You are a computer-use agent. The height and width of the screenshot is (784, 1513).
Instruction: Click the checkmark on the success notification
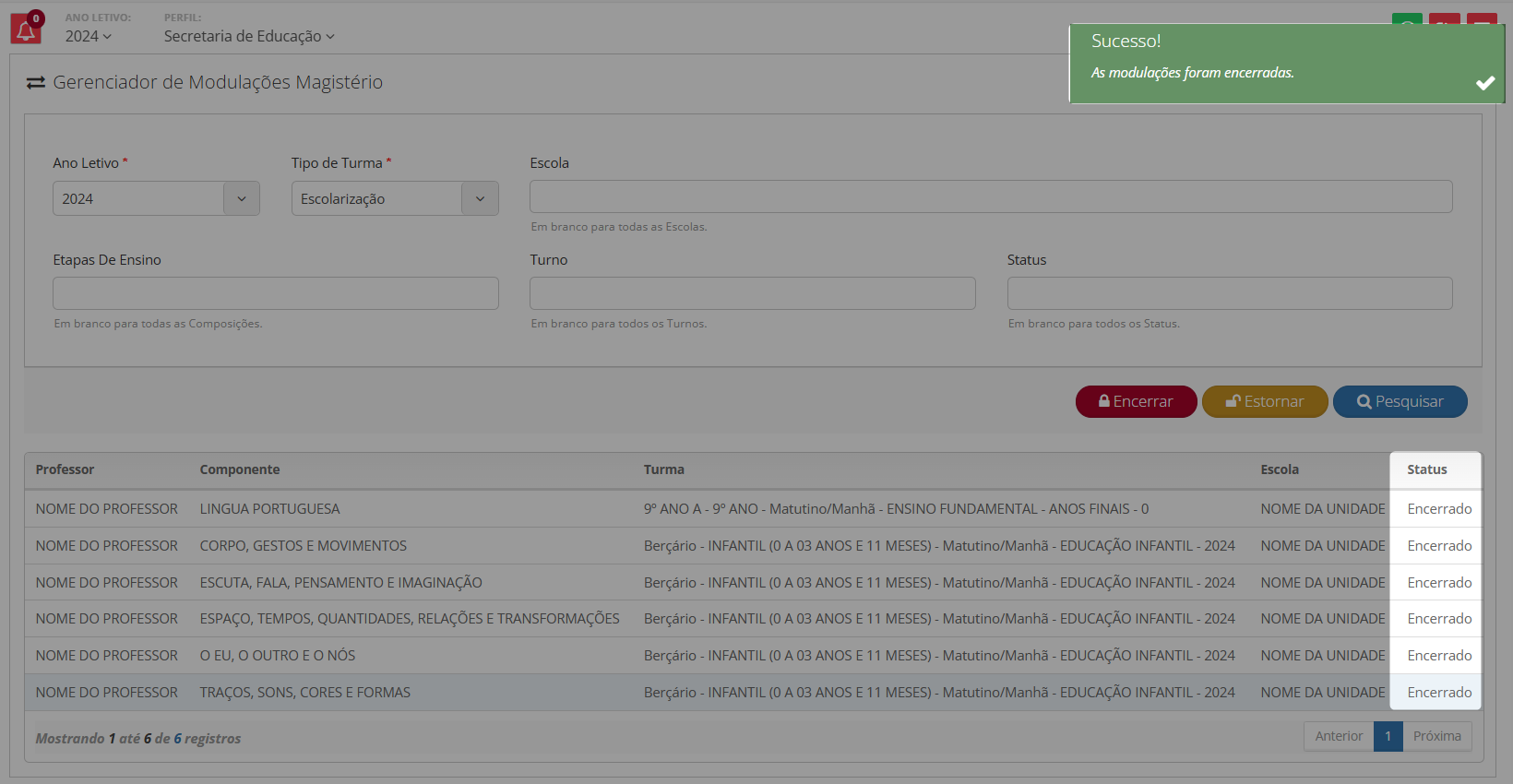(x=1484, y=83)
